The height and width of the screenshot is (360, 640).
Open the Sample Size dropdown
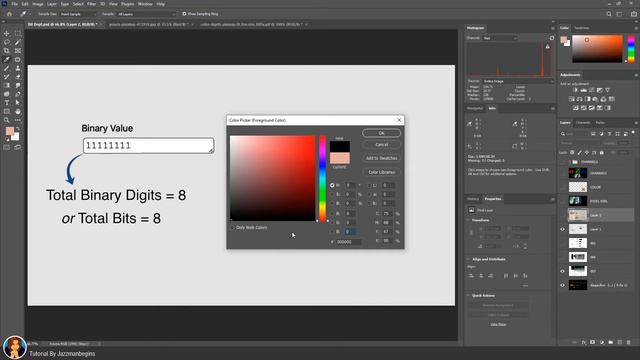coord(78,14)
